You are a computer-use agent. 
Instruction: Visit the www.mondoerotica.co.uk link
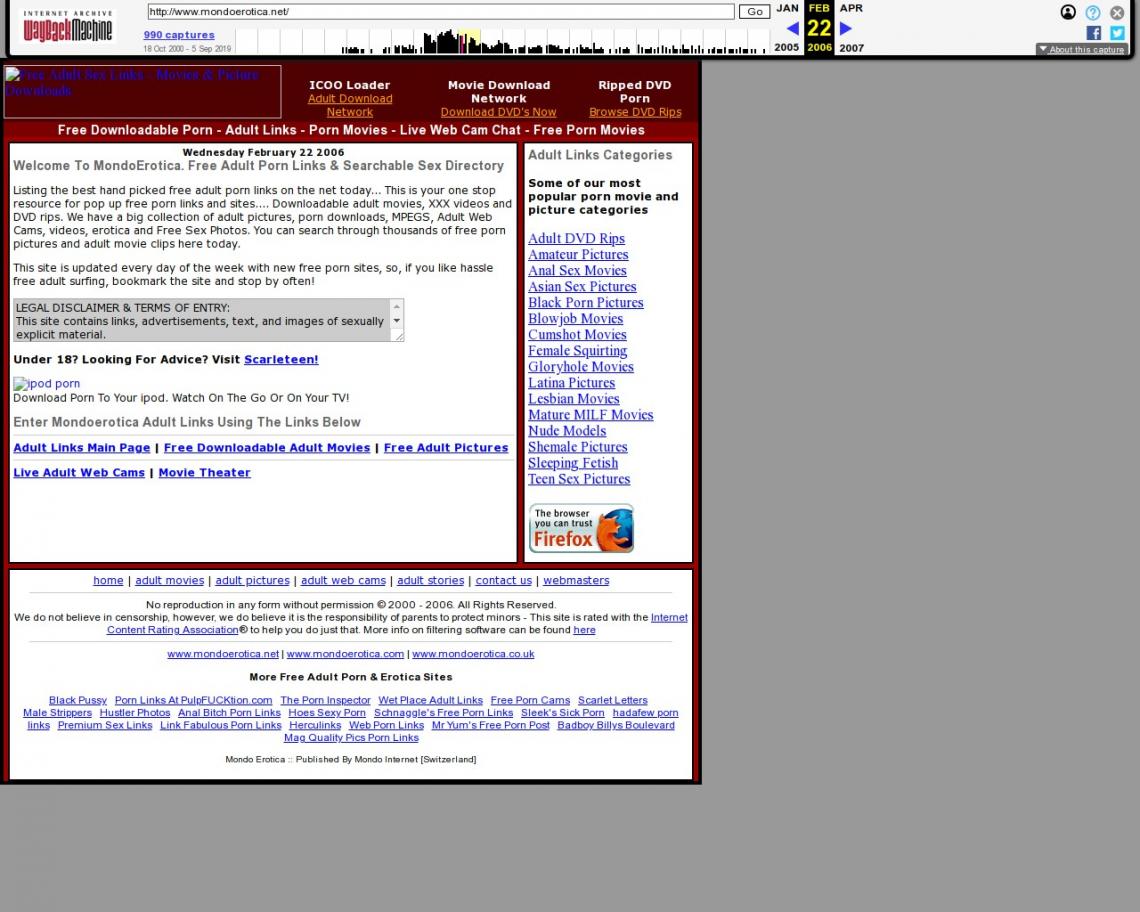click(x=473, y=654)
